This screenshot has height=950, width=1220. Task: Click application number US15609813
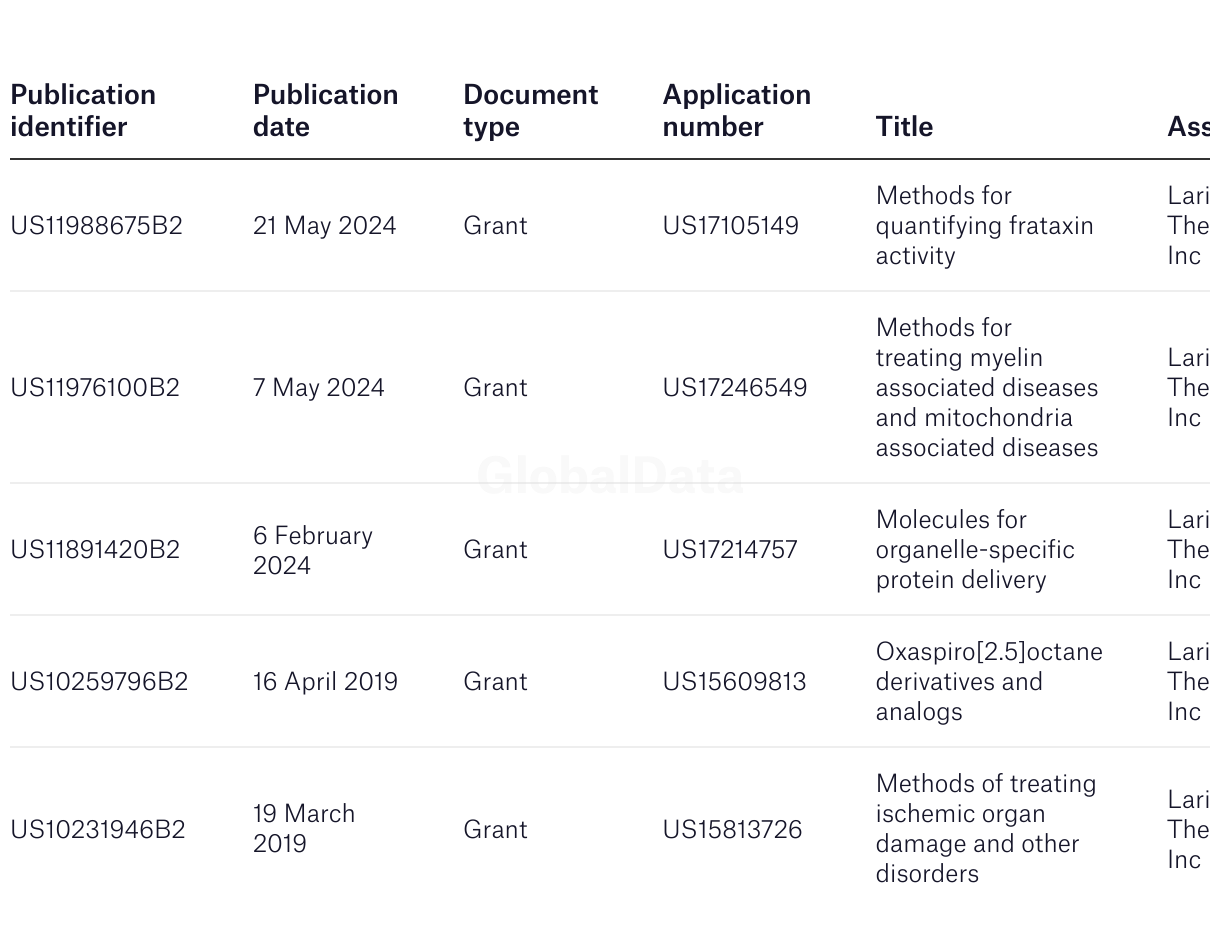coord(734,682)
